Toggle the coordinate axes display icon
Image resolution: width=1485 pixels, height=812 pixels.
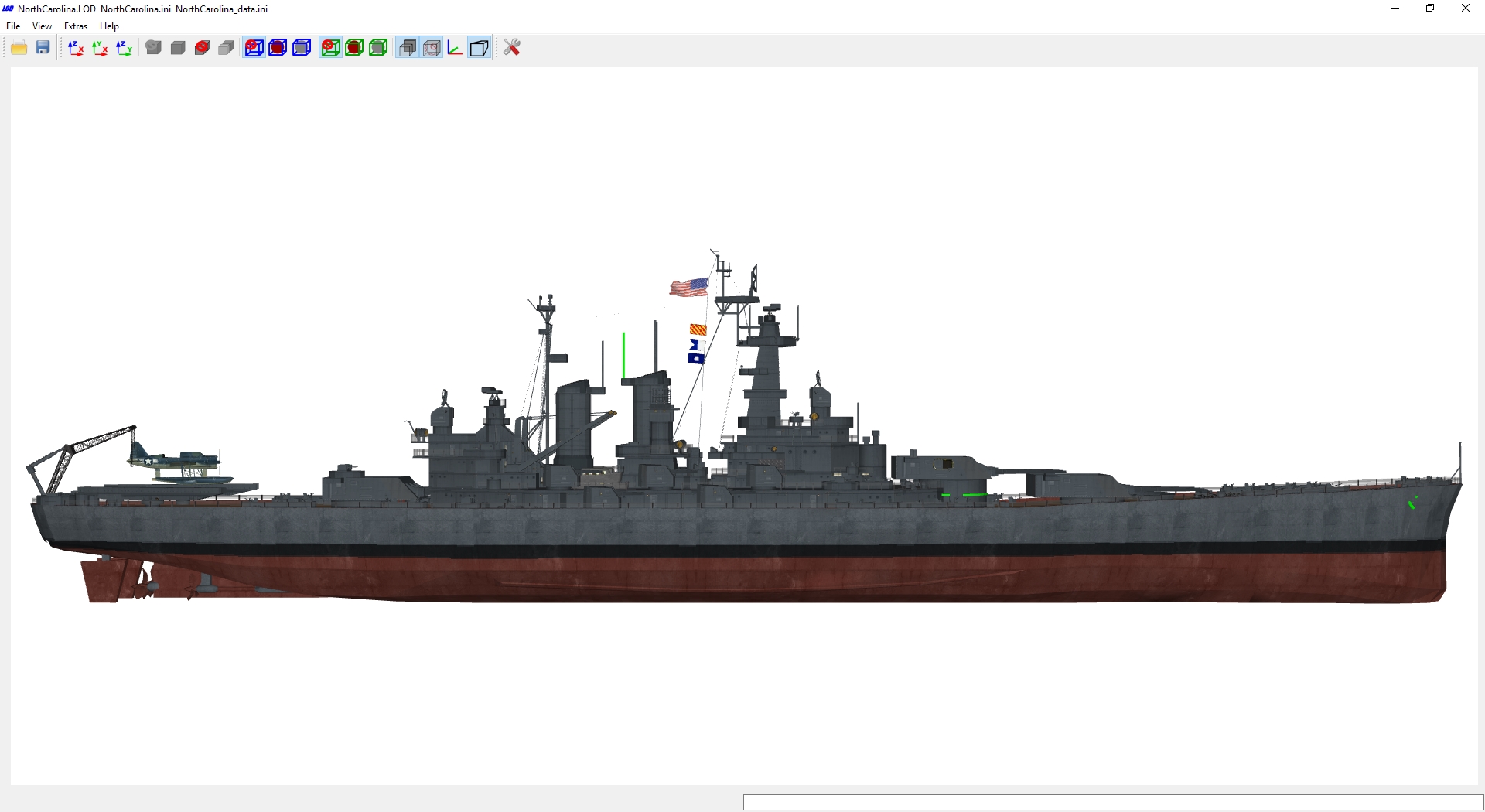pos(455,48)
